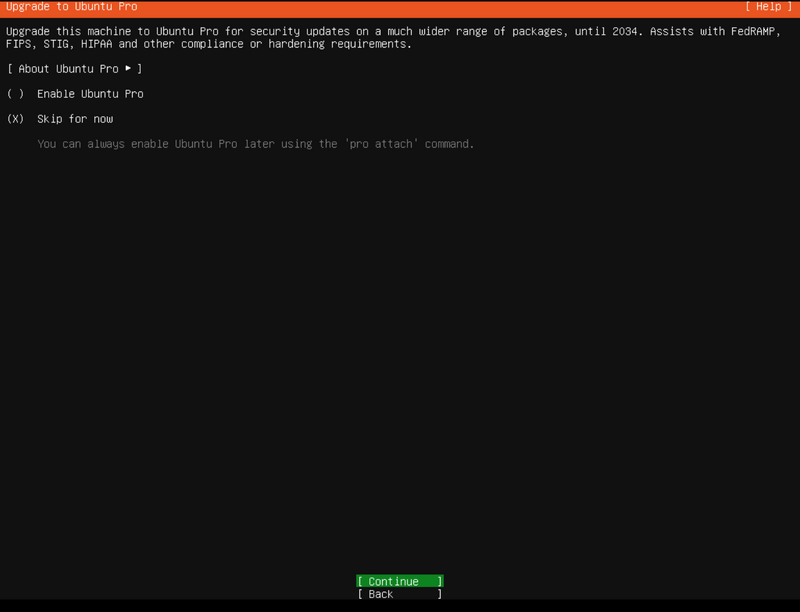
Task: Click the (X) marker next to Skip
Action: (x=15, y=119)
